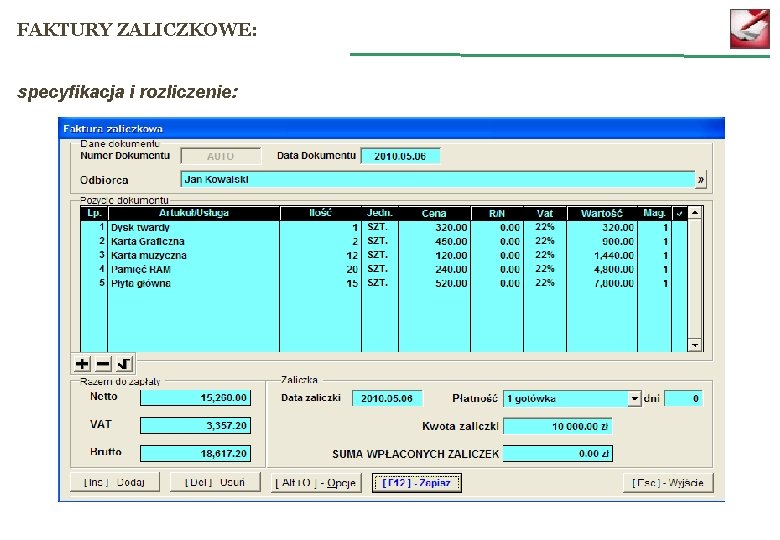Open recipient lookup with the » button
780x540 pixels.
click(x=700, y=180)
